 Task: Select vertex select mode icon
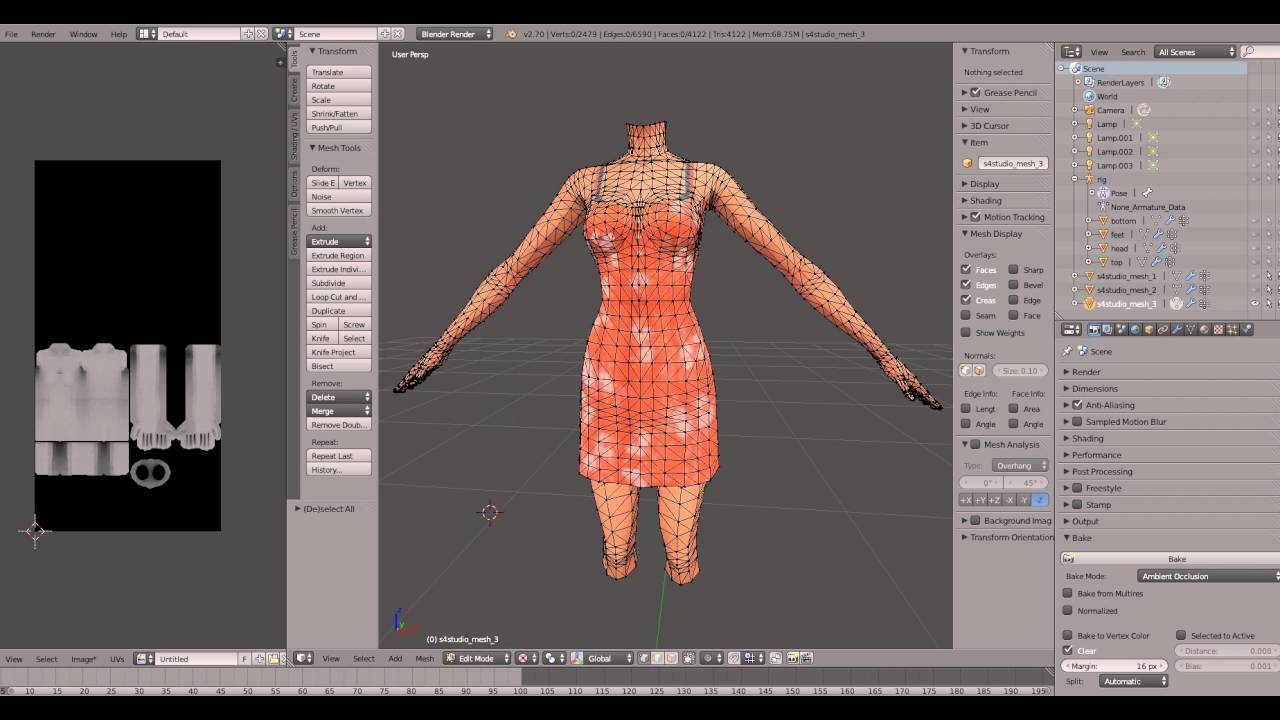click(644, 658)
